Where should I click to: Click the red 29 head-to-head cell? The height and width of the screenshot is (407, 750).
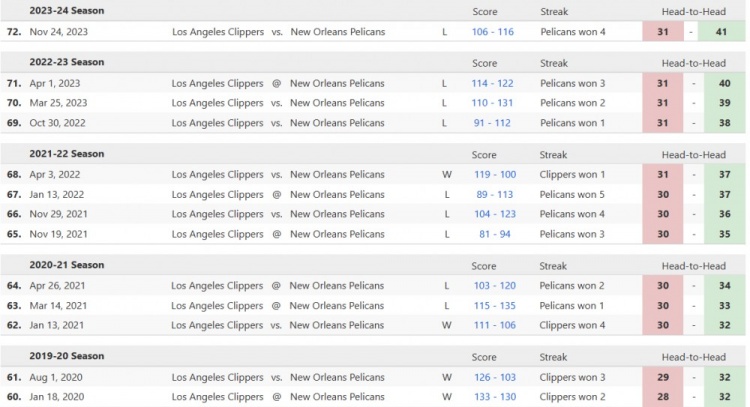pyautogui.click(x=662, y=378)
